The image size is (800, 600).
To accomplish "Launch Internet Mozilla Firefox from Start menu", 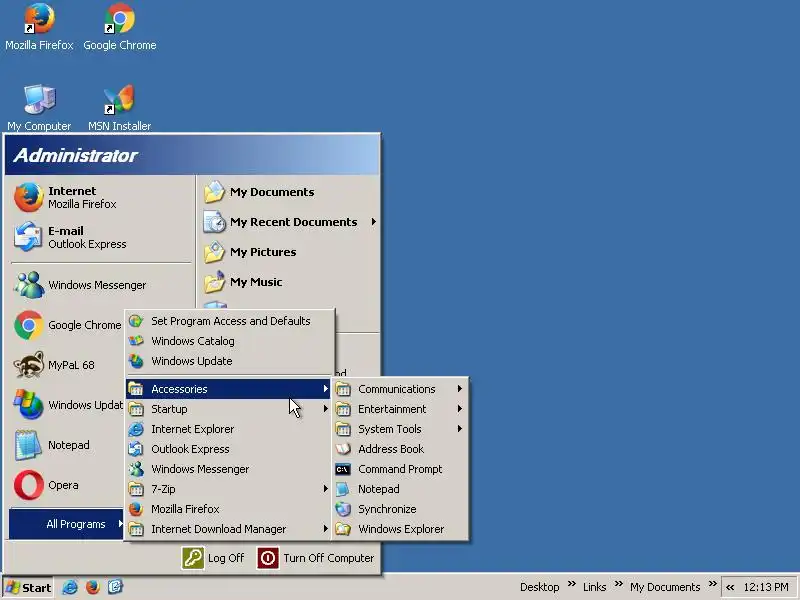I will tap(101, 197).
